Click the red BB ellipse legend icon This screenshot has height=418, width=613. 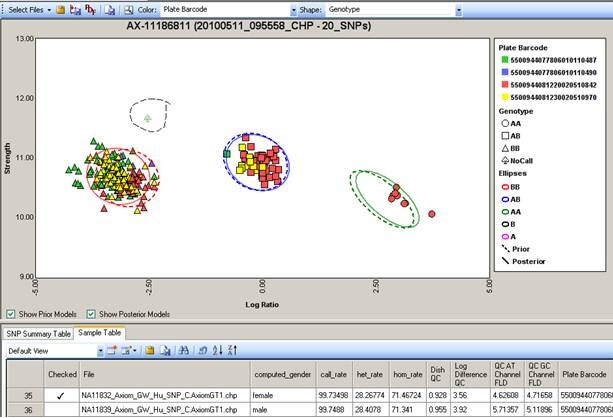(505, 187)
